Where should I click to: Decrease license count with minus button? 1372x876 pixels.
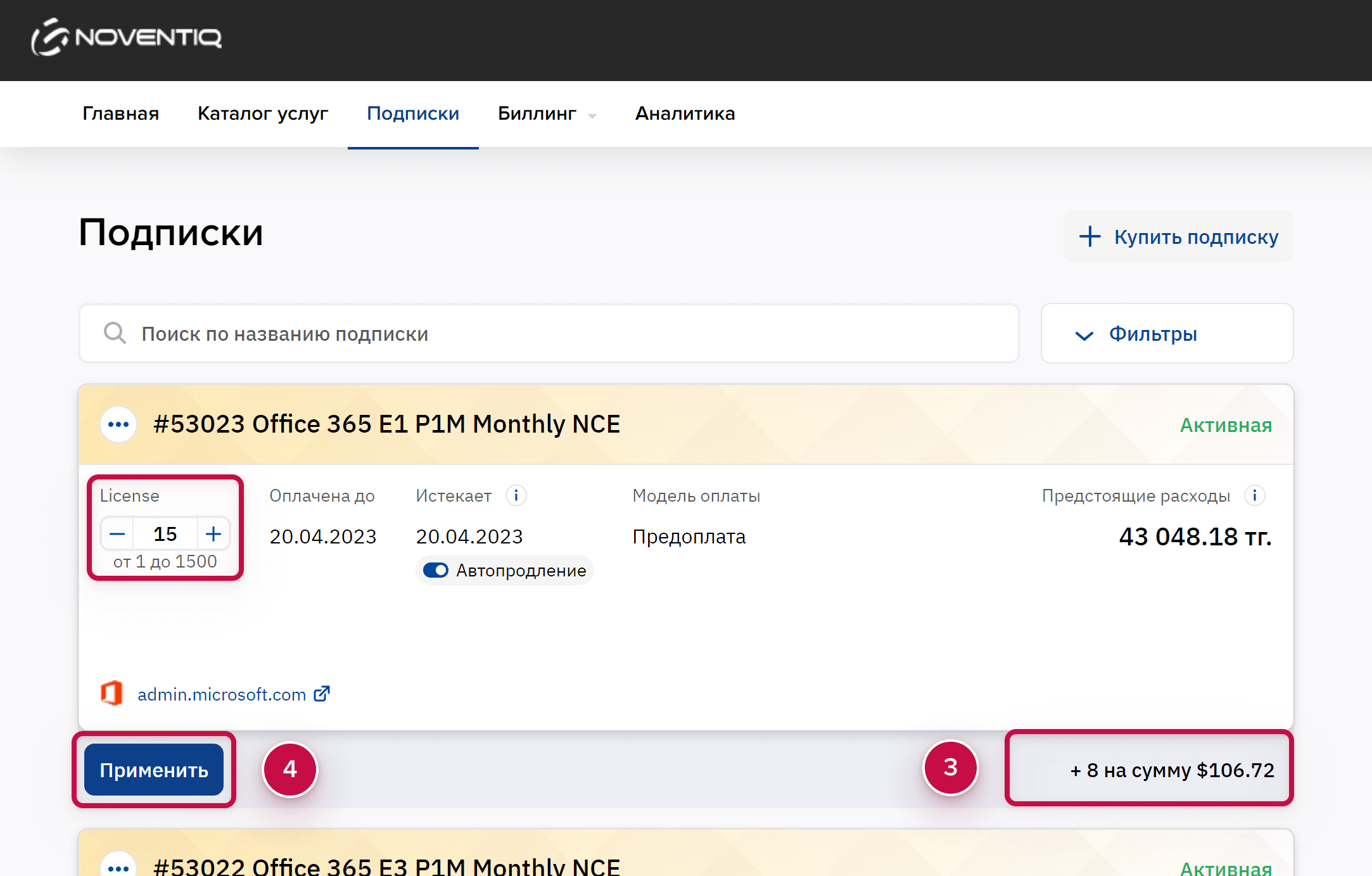click(117, 534)
